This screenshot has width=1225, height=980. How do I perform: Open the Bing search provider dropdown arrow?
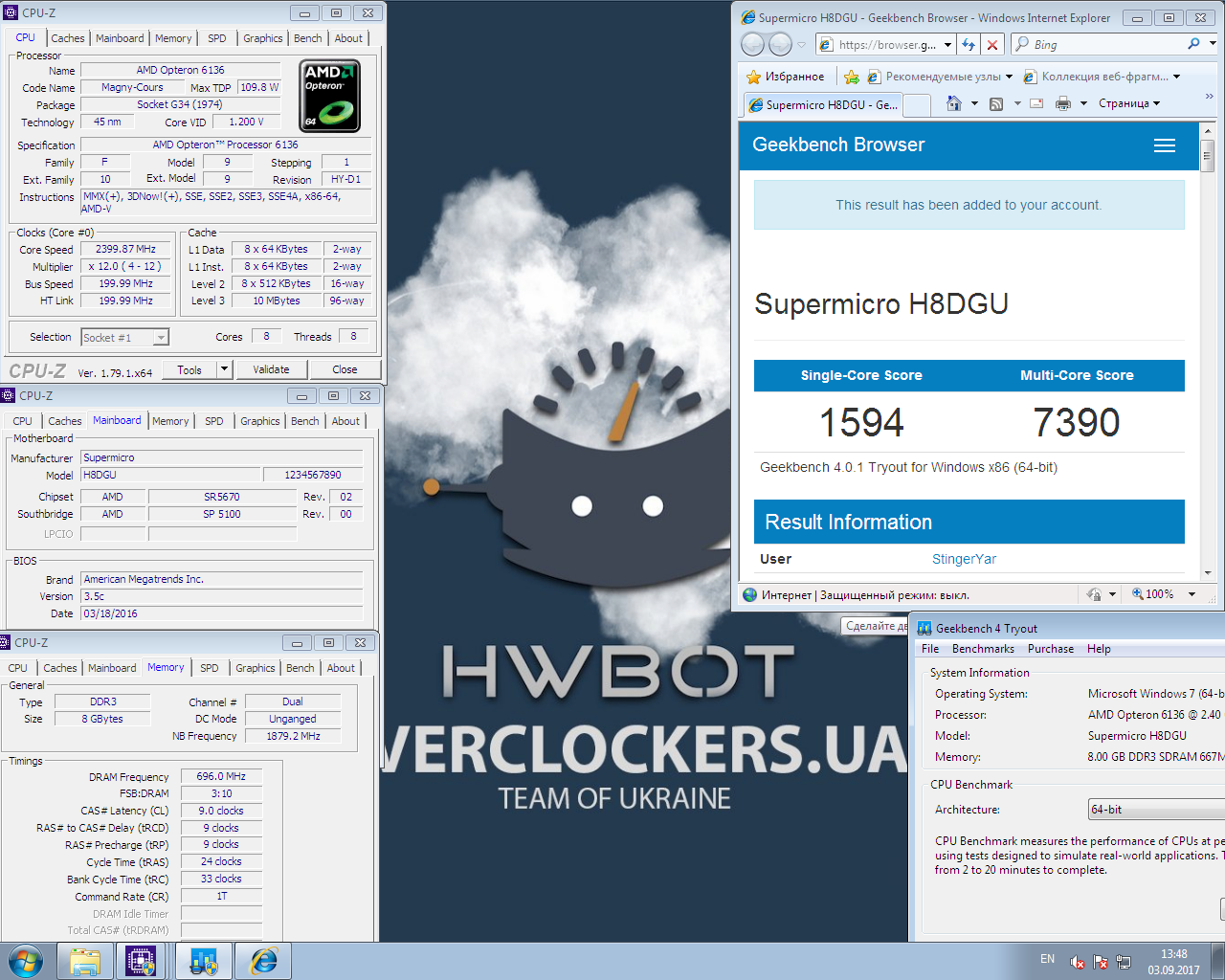(1213, 44)
